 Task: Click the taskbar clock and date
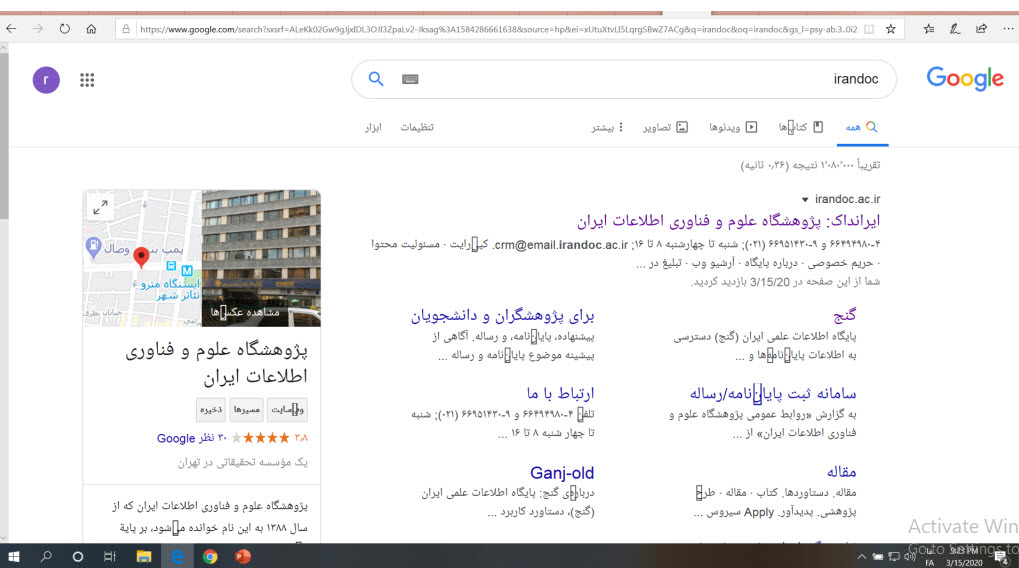click(964, 557)
